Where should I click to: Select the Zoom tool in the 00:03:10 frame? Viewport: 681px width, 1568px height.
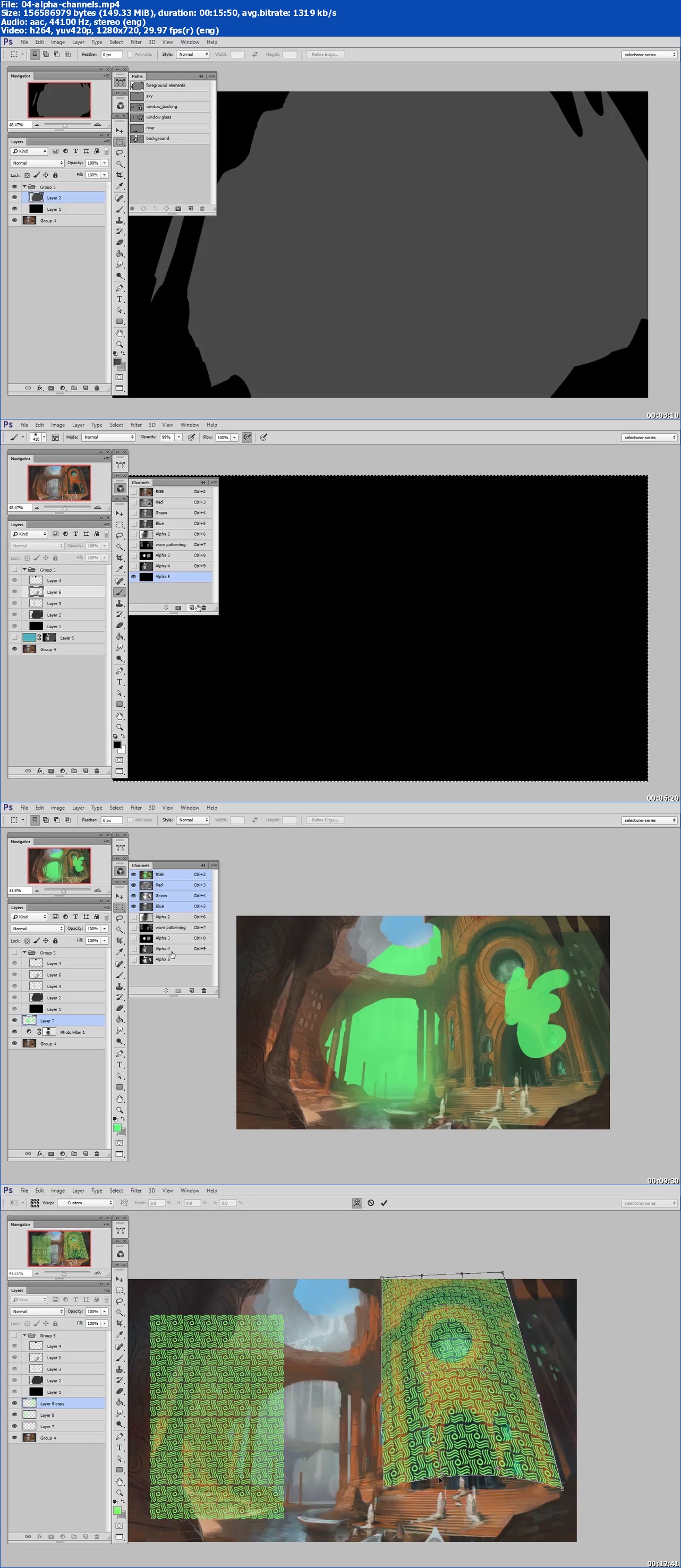(120, 345)
